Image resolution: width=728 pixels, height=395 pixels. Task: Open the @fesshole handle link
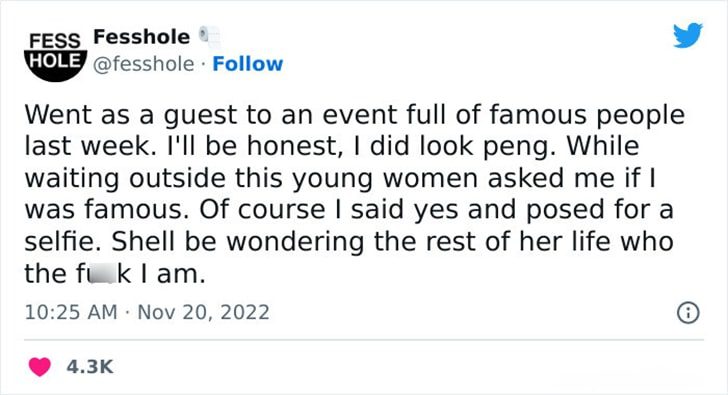pos(143,64)
